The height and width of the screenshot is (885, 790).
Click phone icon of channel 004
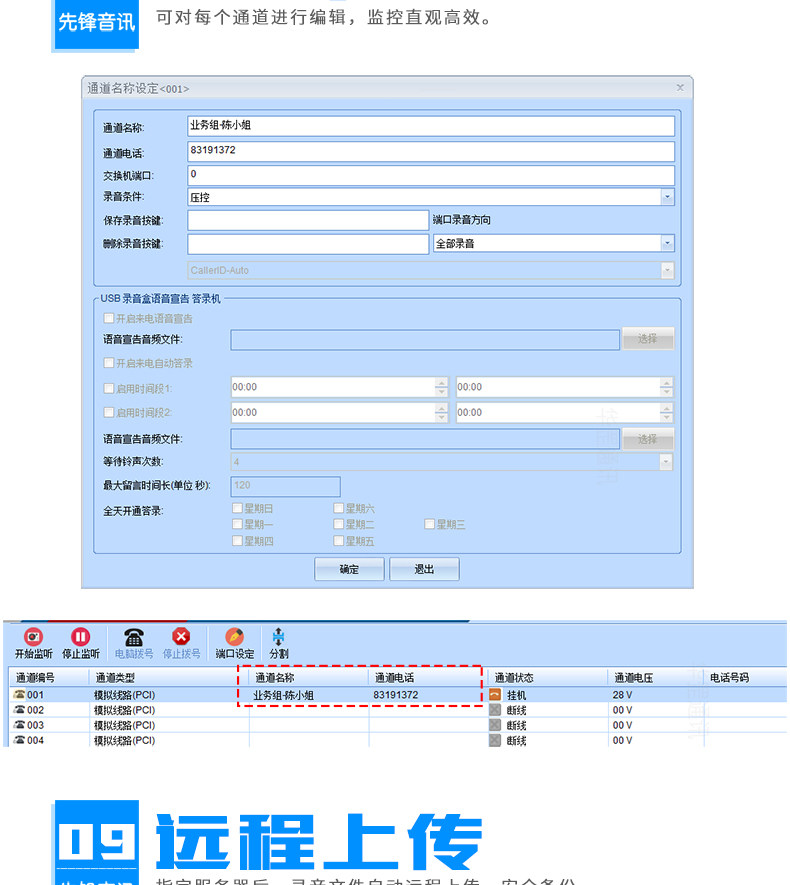pos(20,740)
